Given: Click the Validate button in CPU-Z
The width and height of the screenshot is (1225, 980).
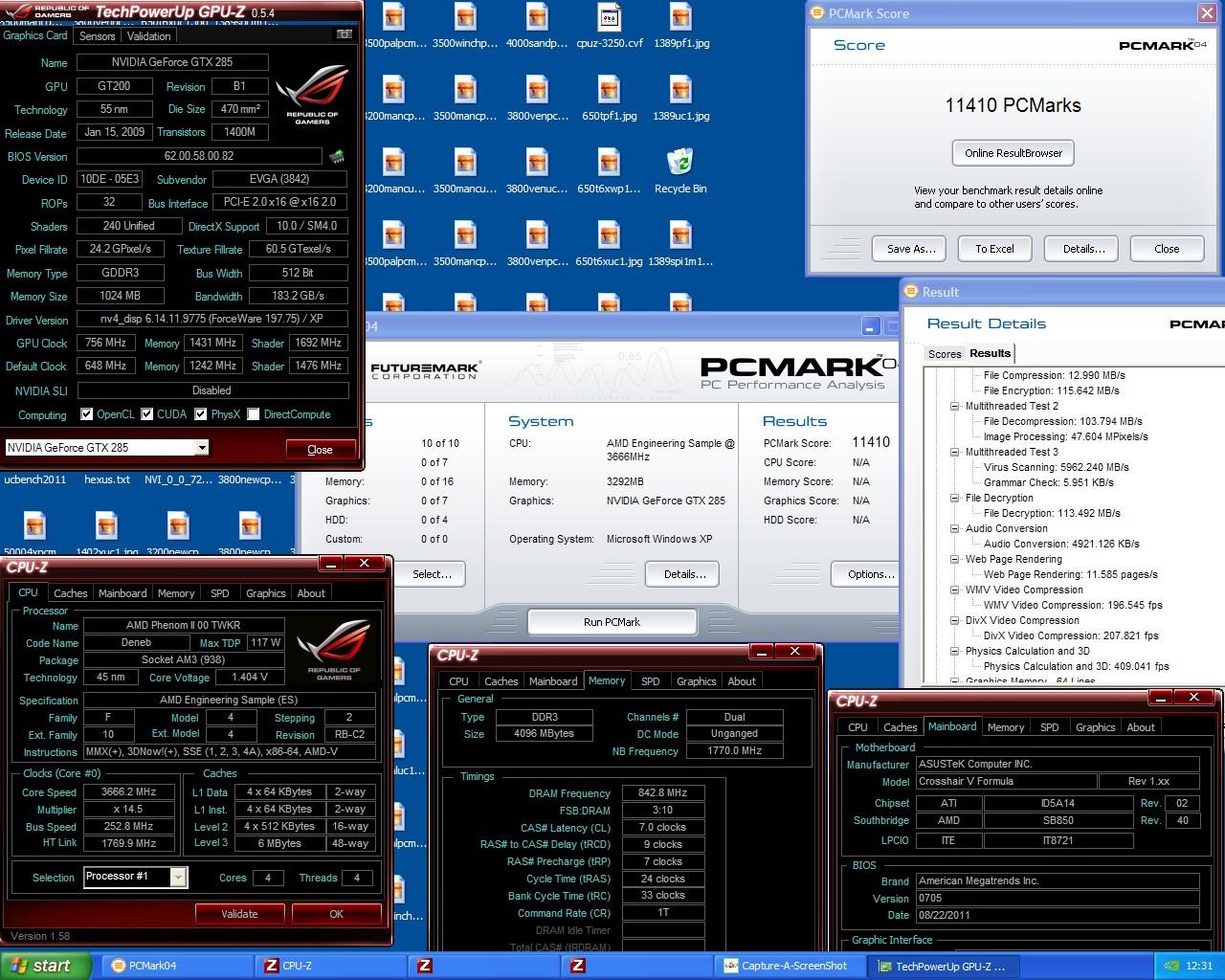Looking at the screenshot, I should pos(239,914).
